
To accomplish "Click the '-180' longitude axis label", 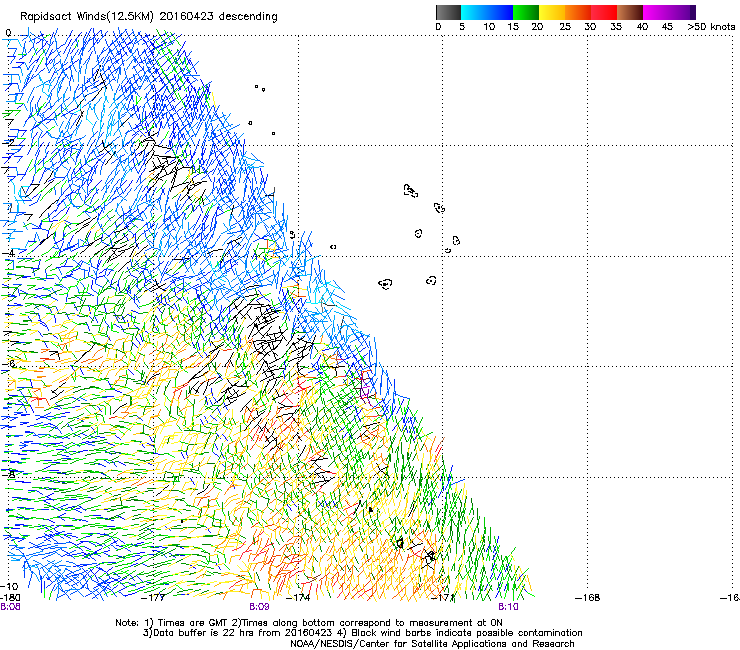I will pos(10,598).
